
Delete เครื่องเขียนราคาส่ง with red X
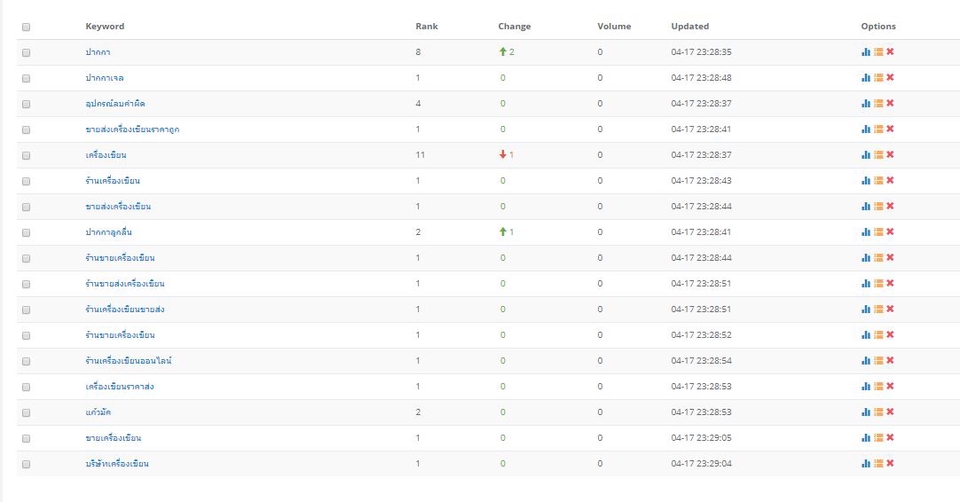(x=890, y=386)
